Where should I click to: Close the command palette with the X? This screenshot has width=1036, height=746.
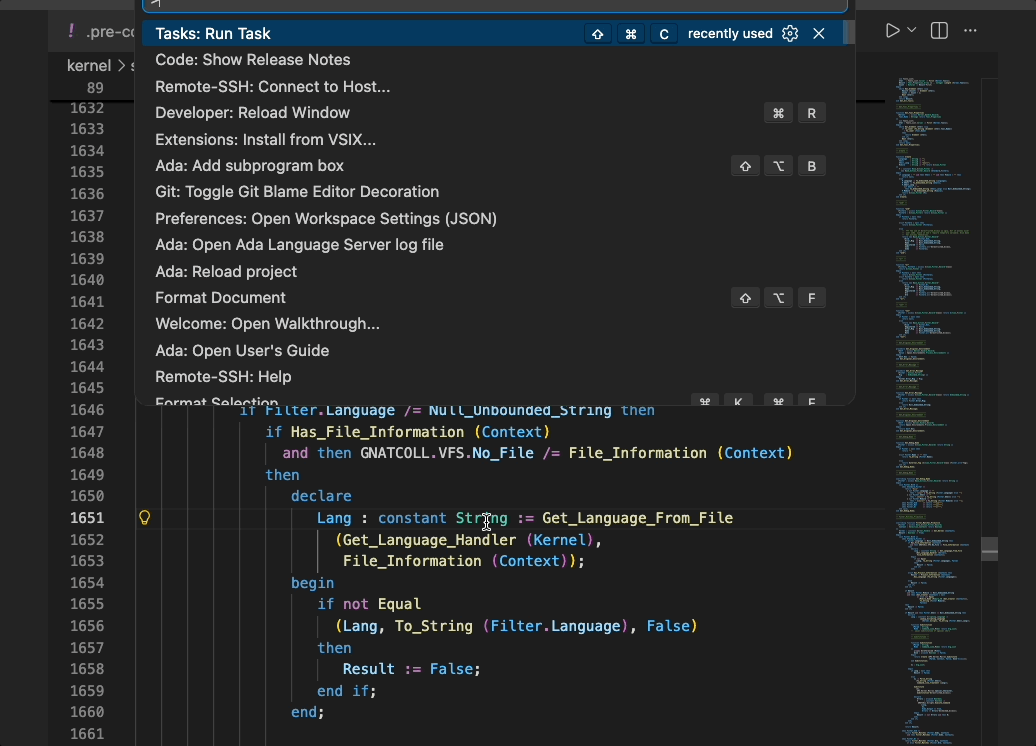point(819,33)
